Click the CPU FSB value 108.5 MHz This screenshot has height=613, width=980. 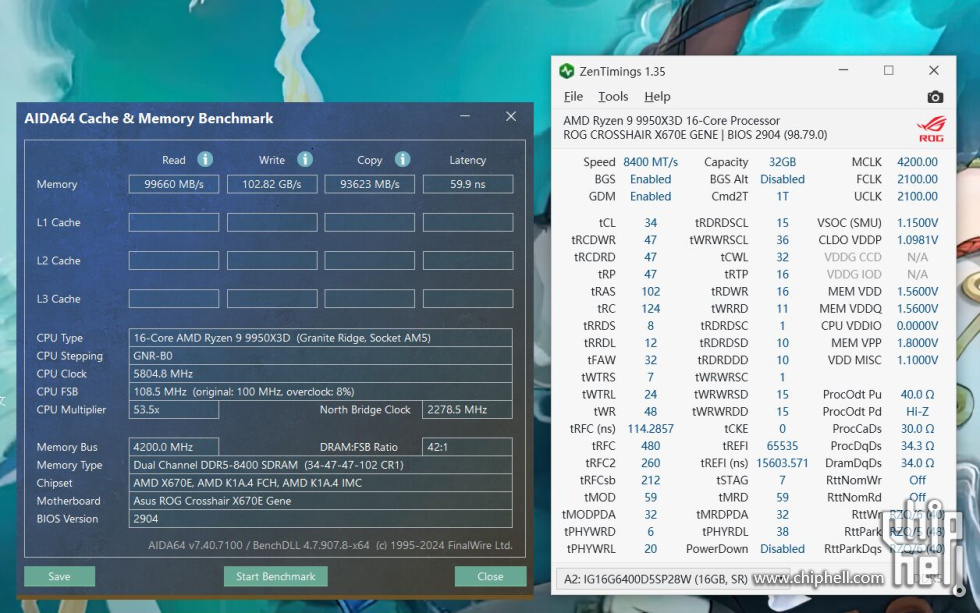tap(321, 392)
